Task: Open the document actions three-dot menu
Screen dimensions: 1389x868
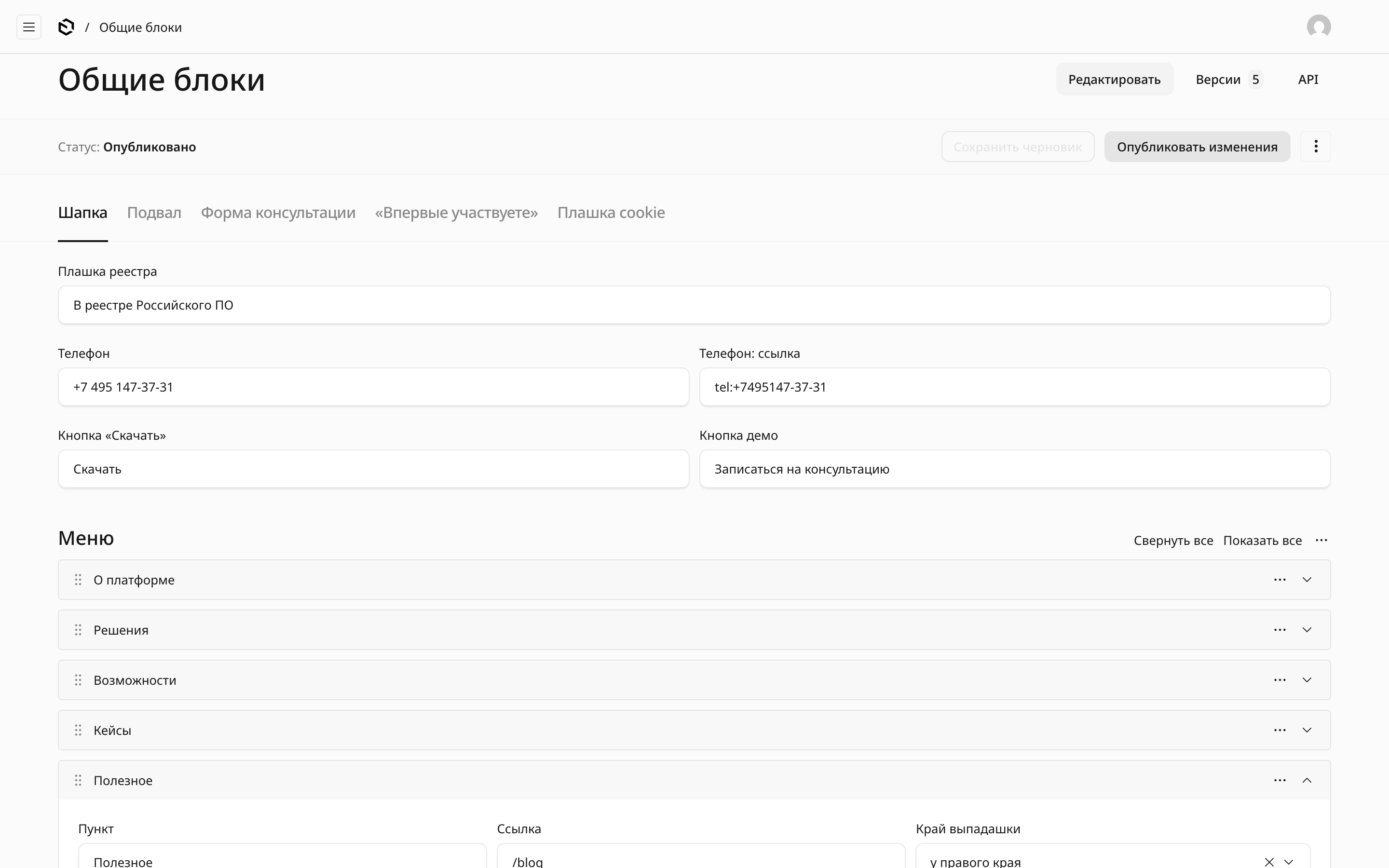Action: tap(1316, 147)
